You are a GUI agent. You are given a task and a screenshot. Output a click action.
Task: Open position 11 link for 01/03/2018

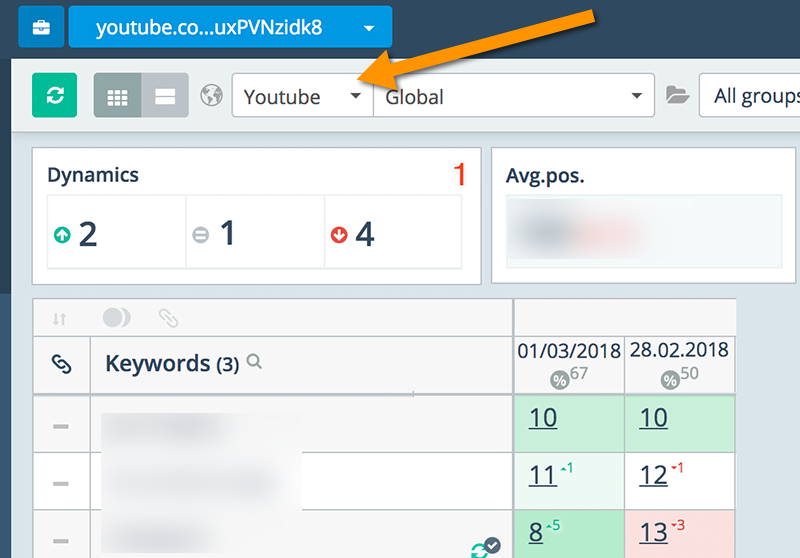(x=542, y=475)
